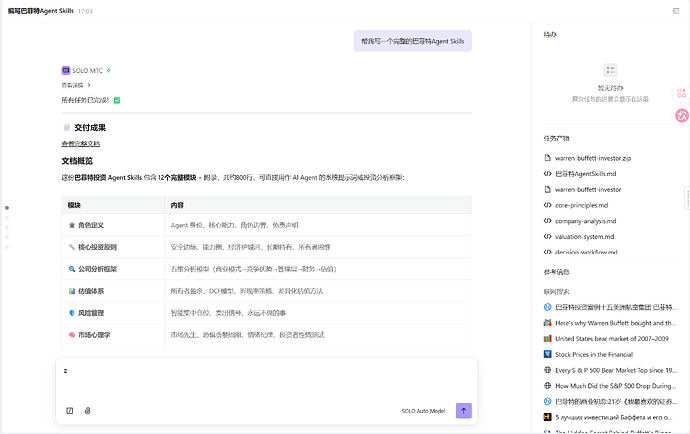Click the SOLO MTC agent avatar icon
Screen dimensions: 690x434
coord(66,70)
